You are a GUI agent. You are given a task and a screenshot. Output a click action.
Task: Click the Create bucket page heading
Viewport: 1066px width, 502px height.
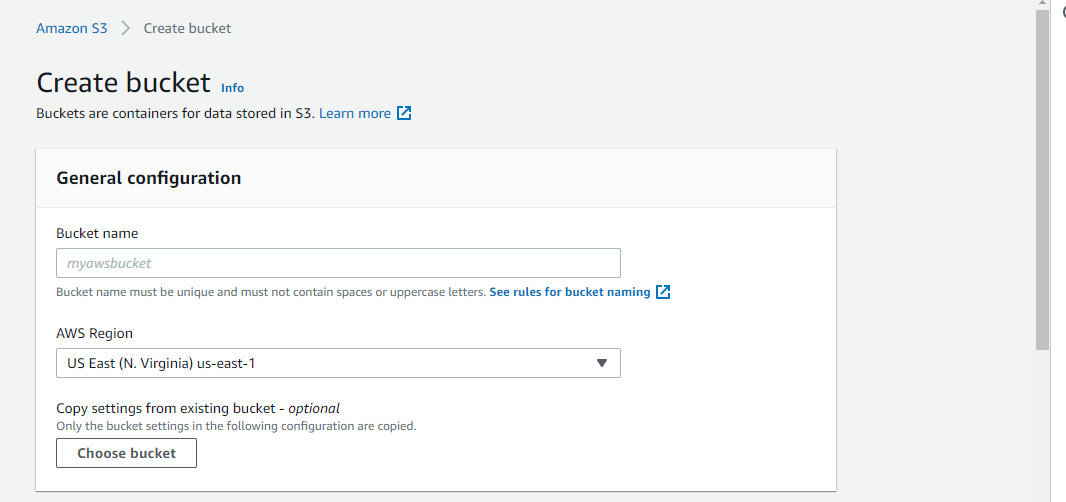coord(123,82)
